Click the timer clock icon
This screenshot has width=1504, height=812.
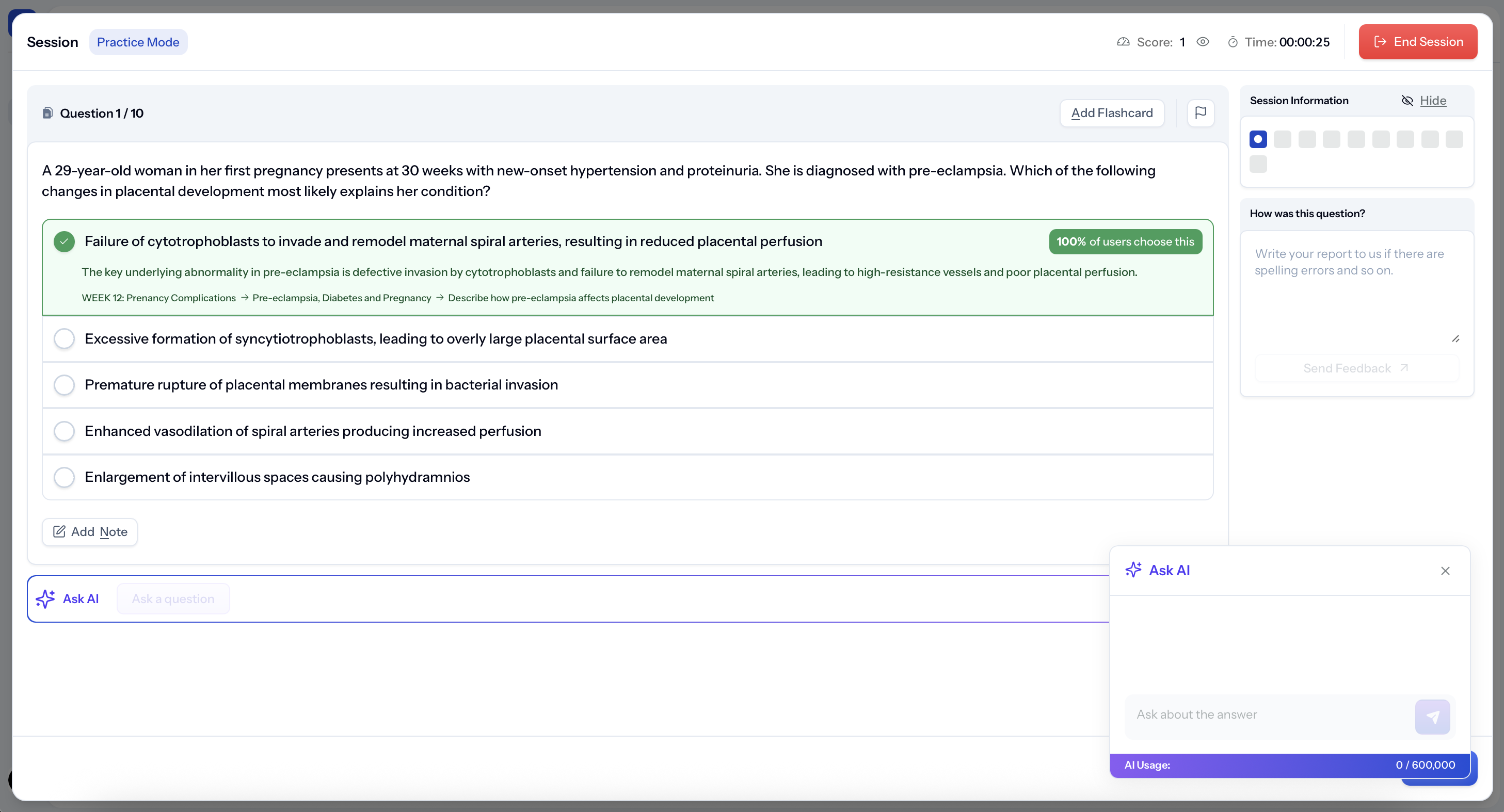[x=1233, y=42]
